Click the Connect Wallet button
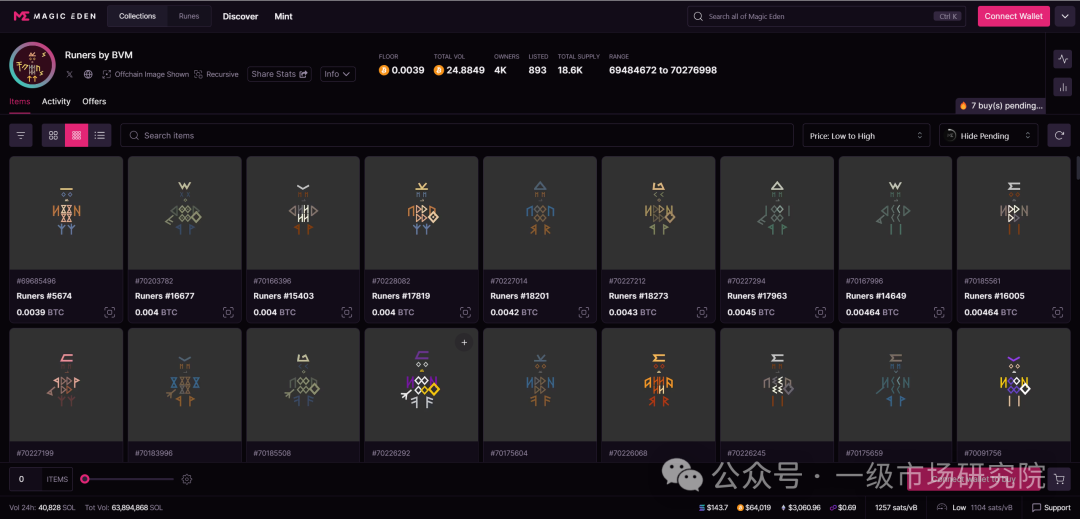This screenshot has width=1080, height=519. coord(1013,16)
